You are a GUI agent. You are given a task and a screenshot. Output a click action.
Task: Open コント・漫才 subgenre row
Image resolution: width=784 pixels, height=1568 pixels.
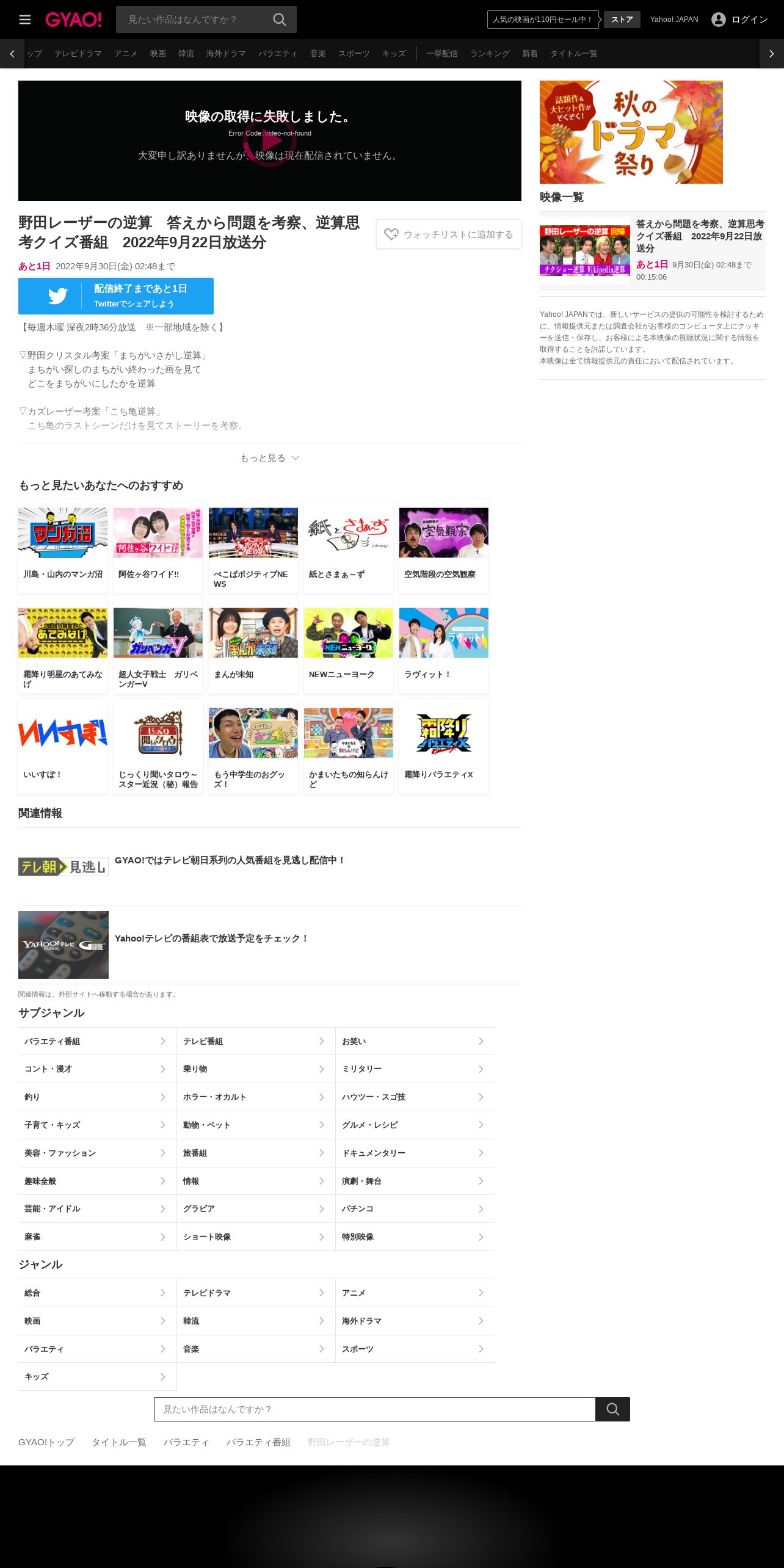(x=97, y=1069)
